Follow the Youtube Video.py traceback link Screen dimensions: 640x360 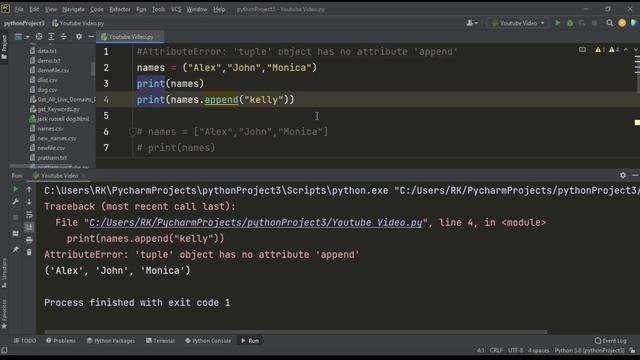click(256, 222)
